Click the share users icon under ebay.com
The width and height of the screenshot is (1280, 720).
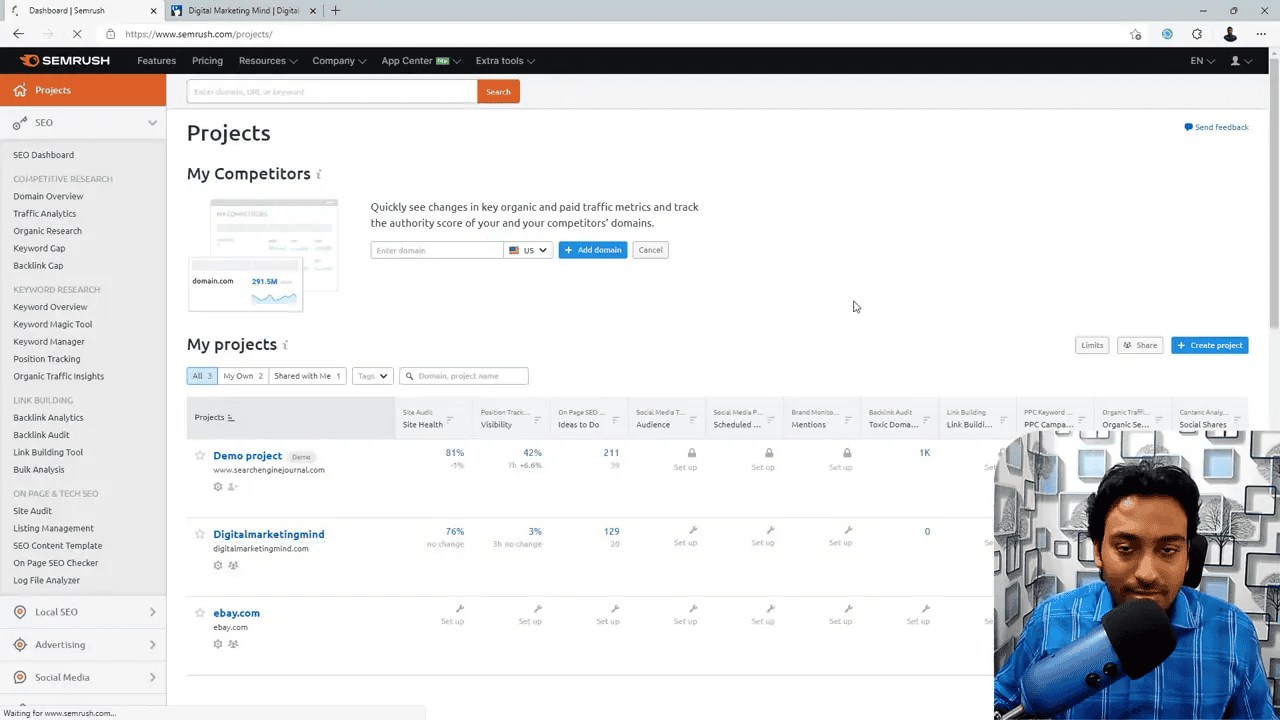(233, 644)
